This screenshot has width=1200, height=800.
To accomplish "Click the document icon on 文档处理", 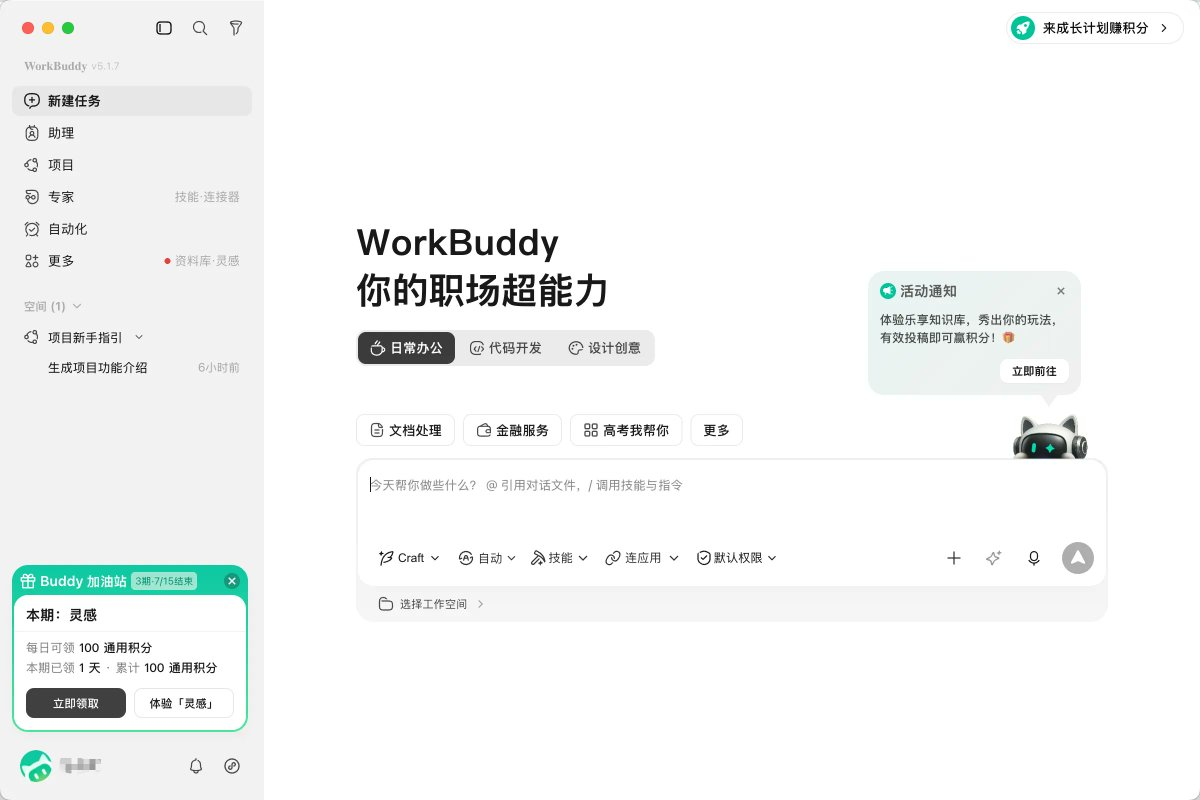I will [377, 430].
